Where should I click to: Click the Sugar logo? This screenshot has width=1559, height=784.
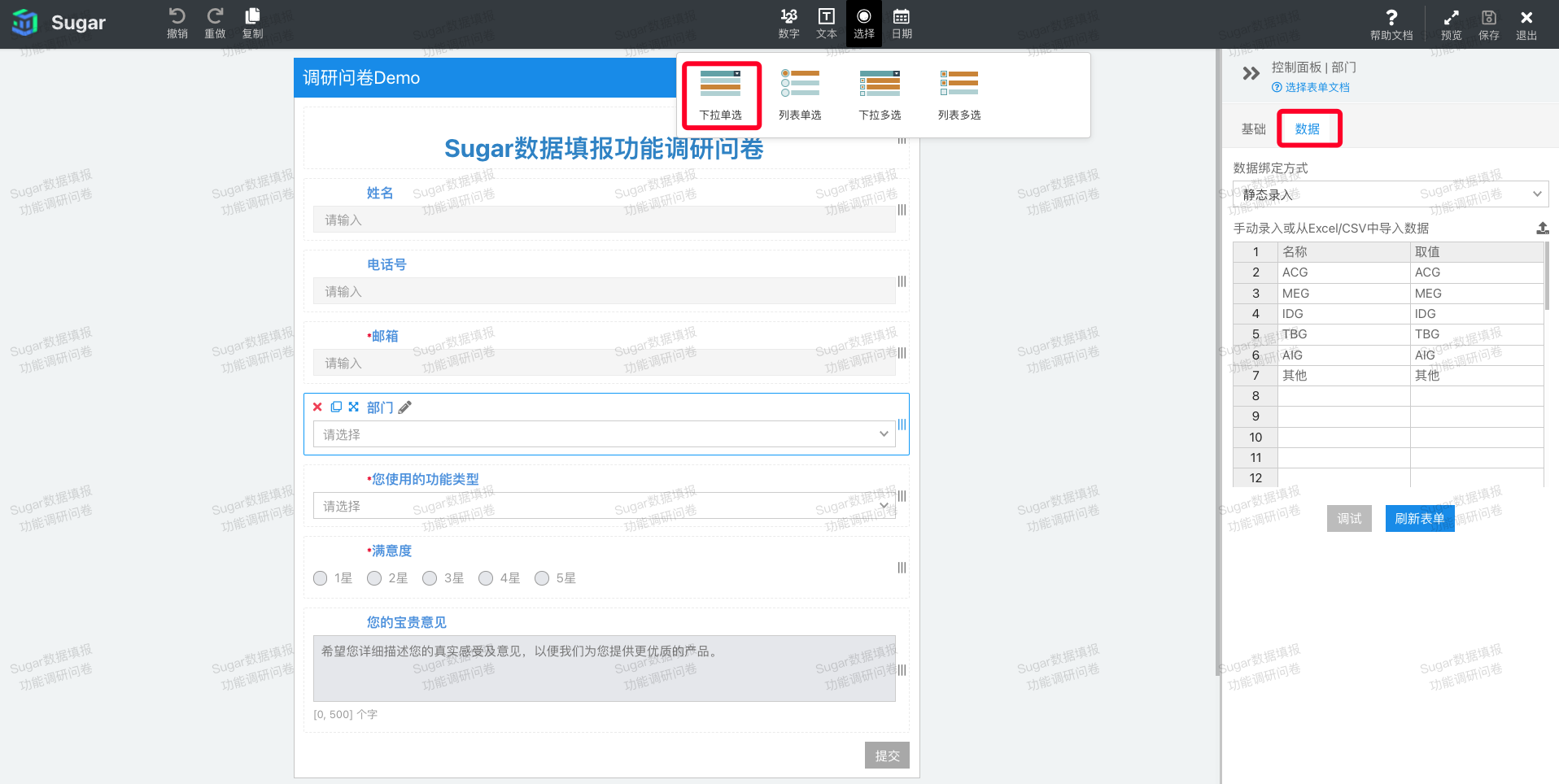click(59, 23)
